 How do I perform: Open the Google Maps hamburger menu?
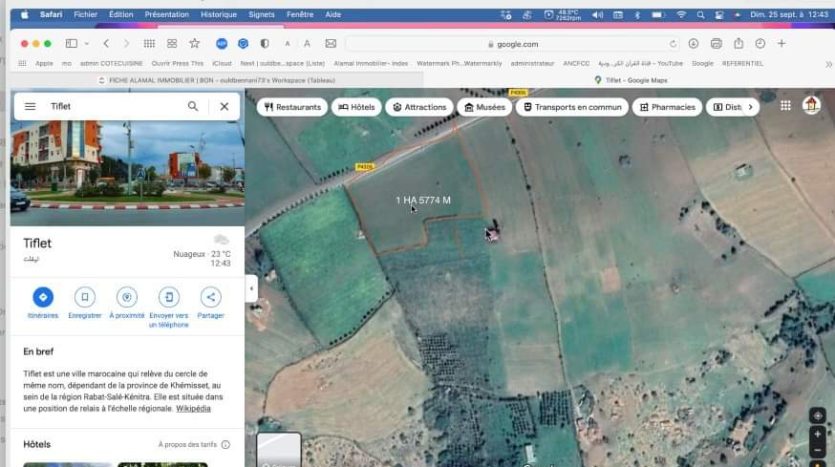(x=30, y=106)
